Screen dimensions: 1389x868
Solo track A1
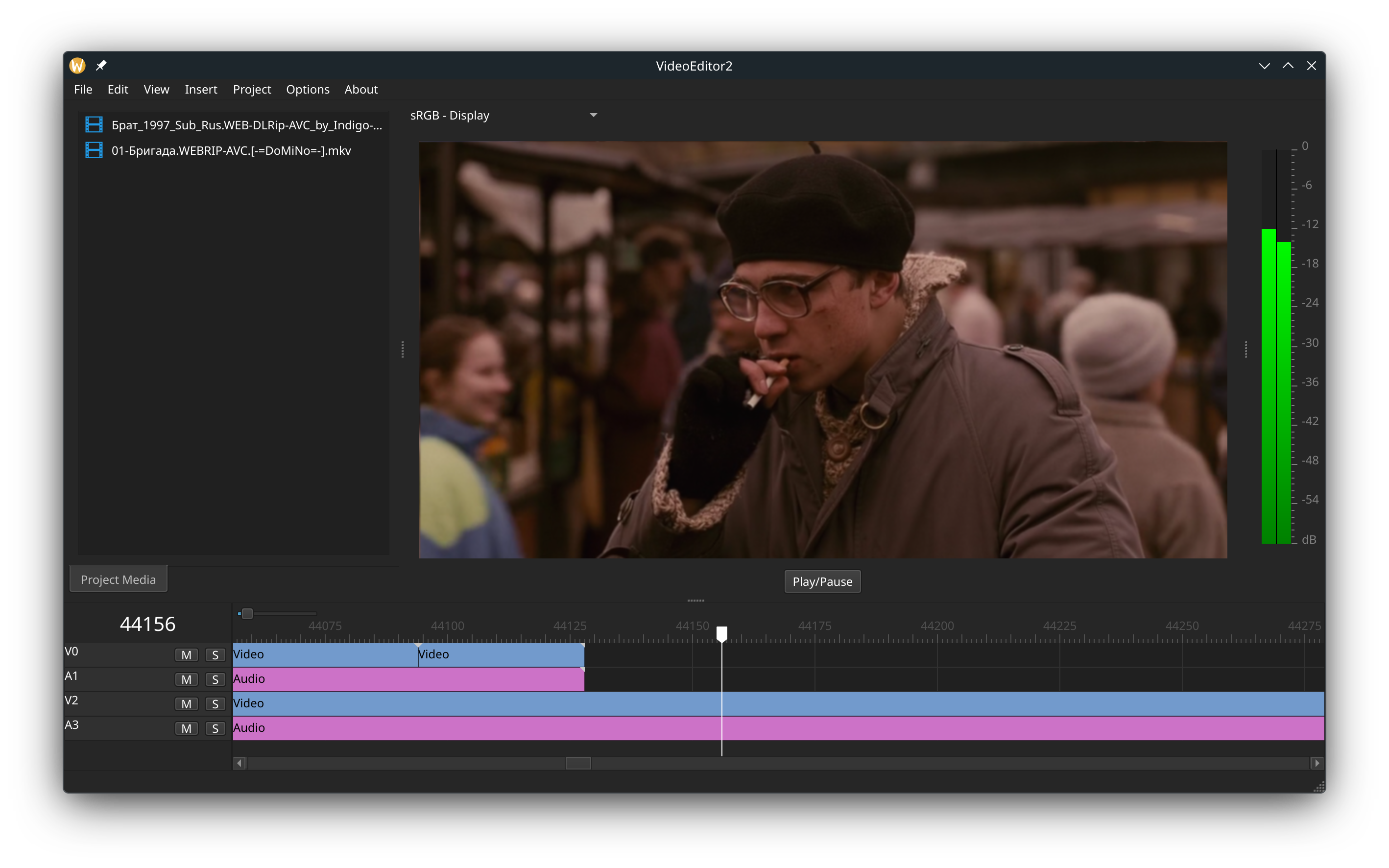pos(215,680)
